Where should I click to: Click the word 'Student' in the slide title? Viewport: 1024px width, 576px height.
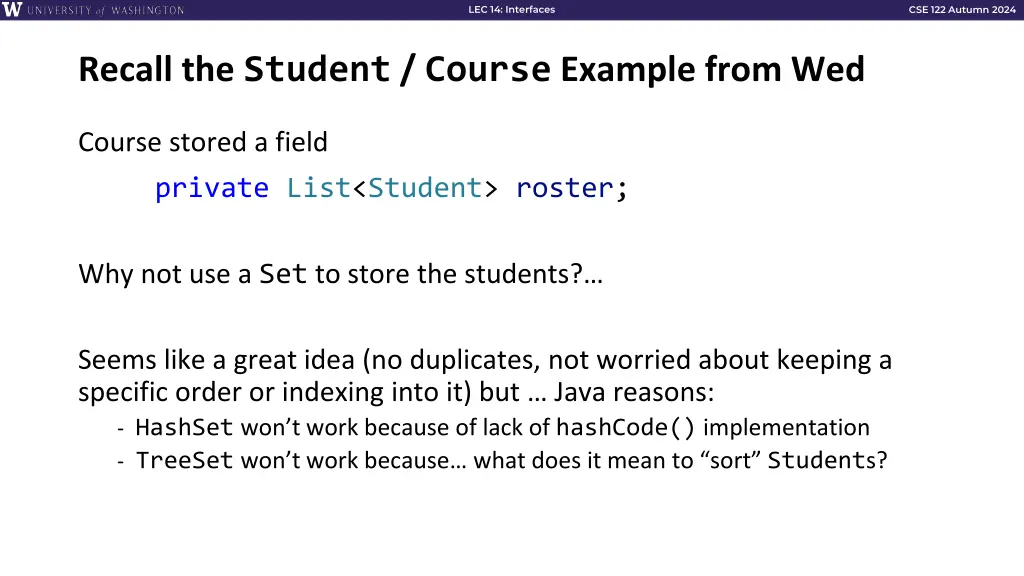click(317, 69)
